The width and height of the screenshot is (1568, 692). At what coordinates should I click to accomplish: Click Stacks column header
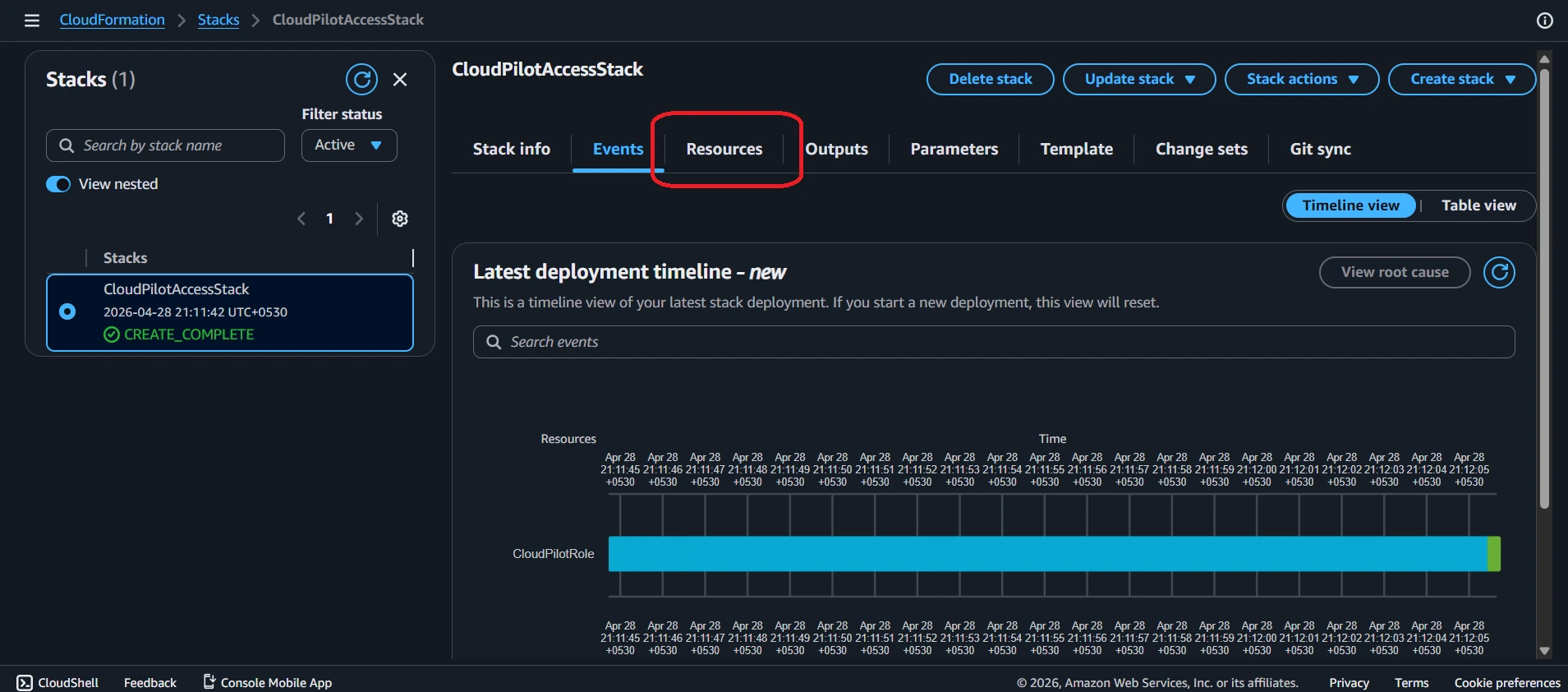click(x=125, y=258)
